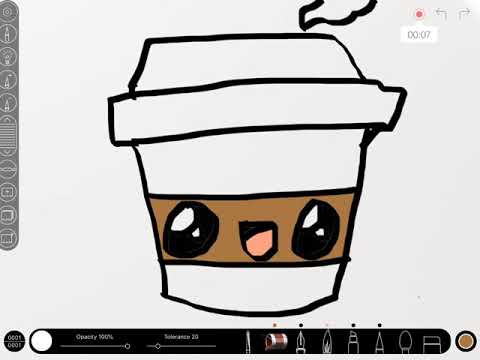Click the rectangle frame icon below the wavy line icon
This screenshot has height=360, width=480.
coord(7,192)
